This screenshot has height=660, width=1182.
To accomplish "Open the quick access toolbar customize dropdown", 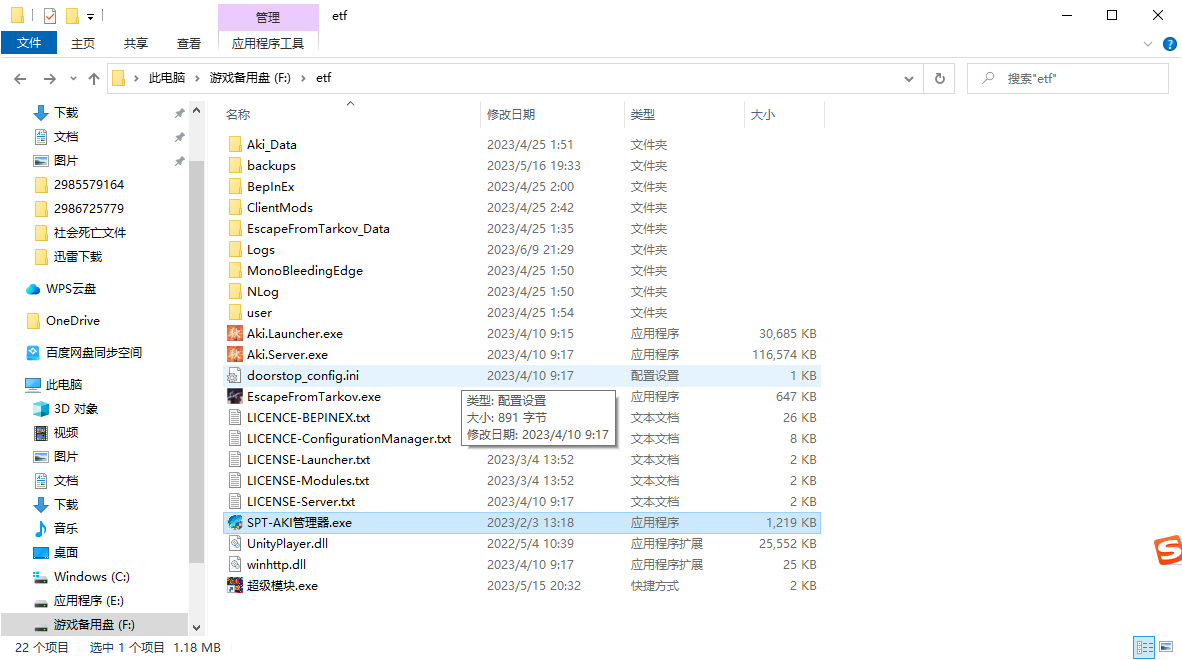I will (90, 16).
